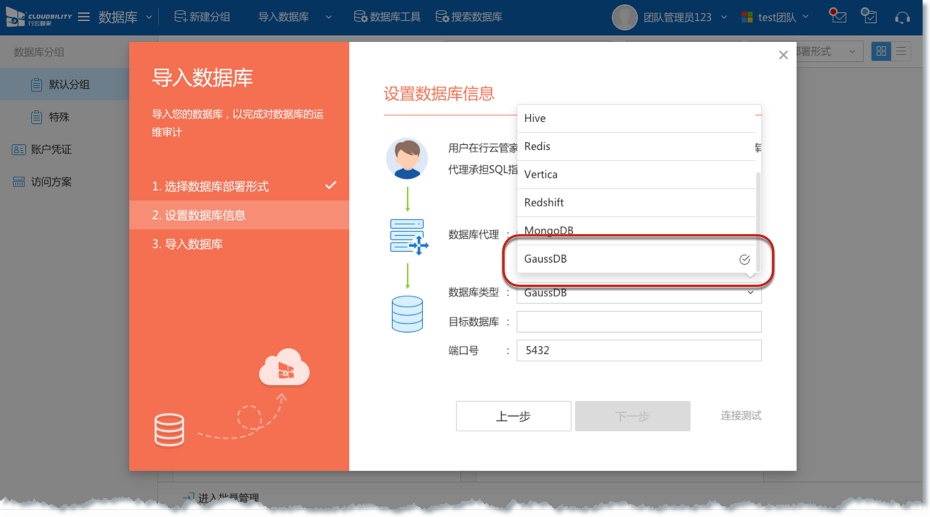Switch to list view layout icon
This screenshot has height=517, width=930.
[x=901, y=52]
